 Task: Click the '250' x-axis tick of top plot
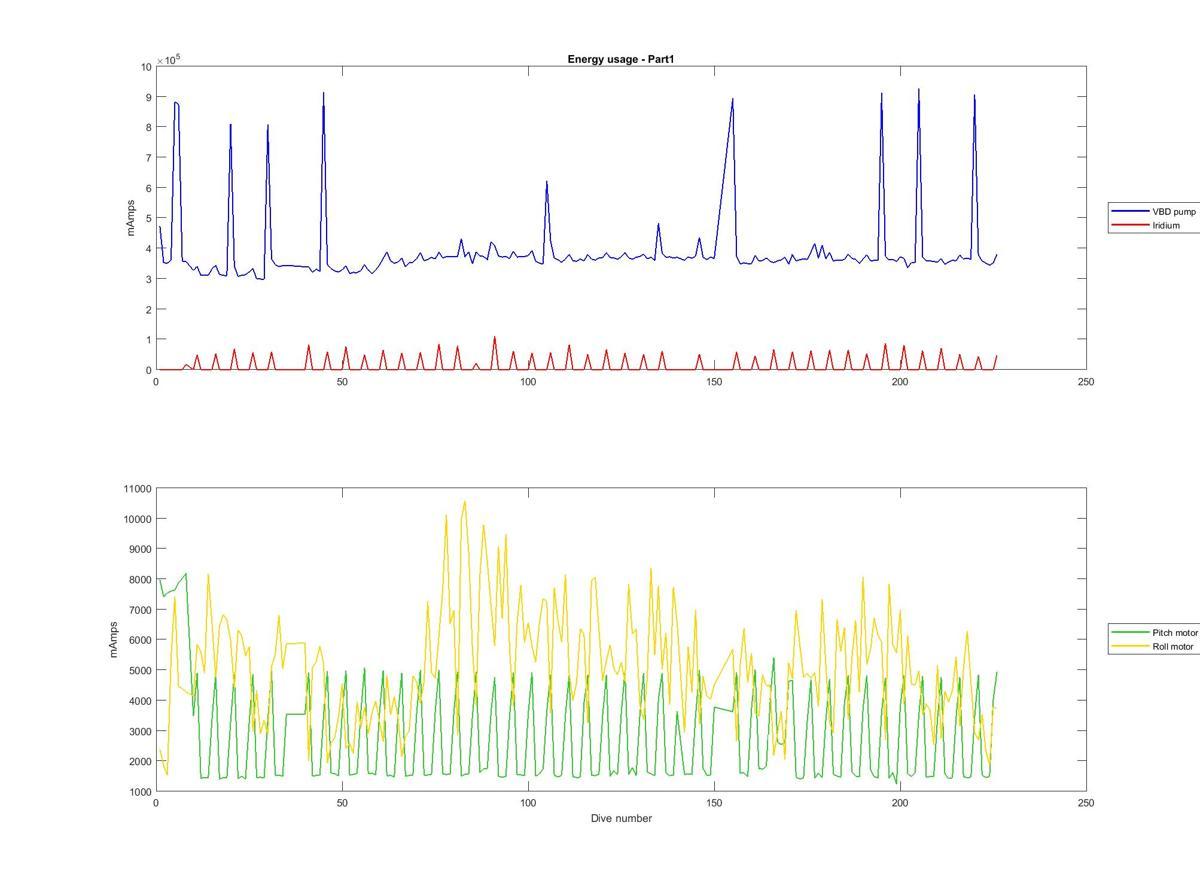pos(1086,381)
